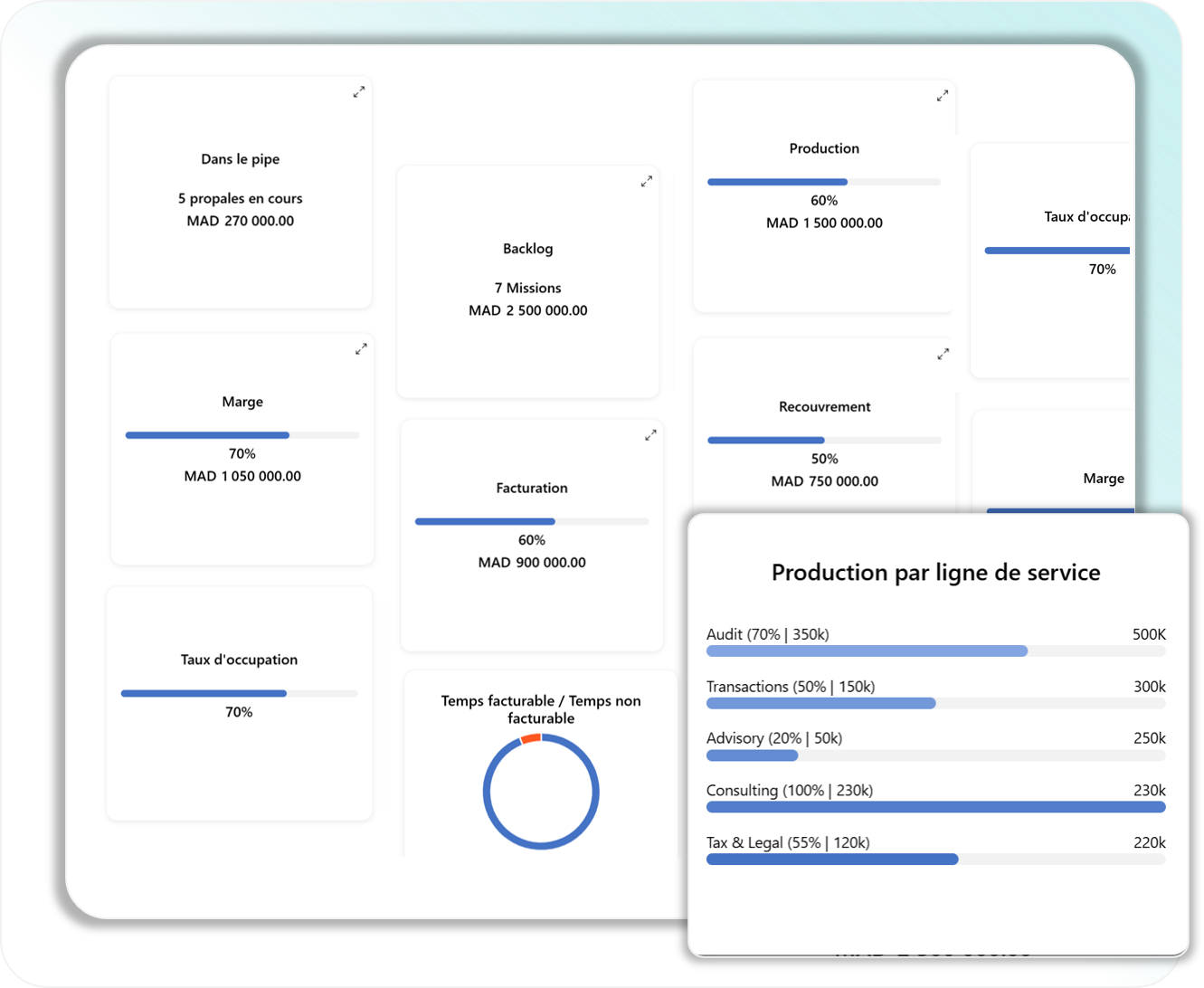The width and height of the screenshot is (1204, 988).
Task: Open the Backlog 7 Missions text
Action: [527, 288]
